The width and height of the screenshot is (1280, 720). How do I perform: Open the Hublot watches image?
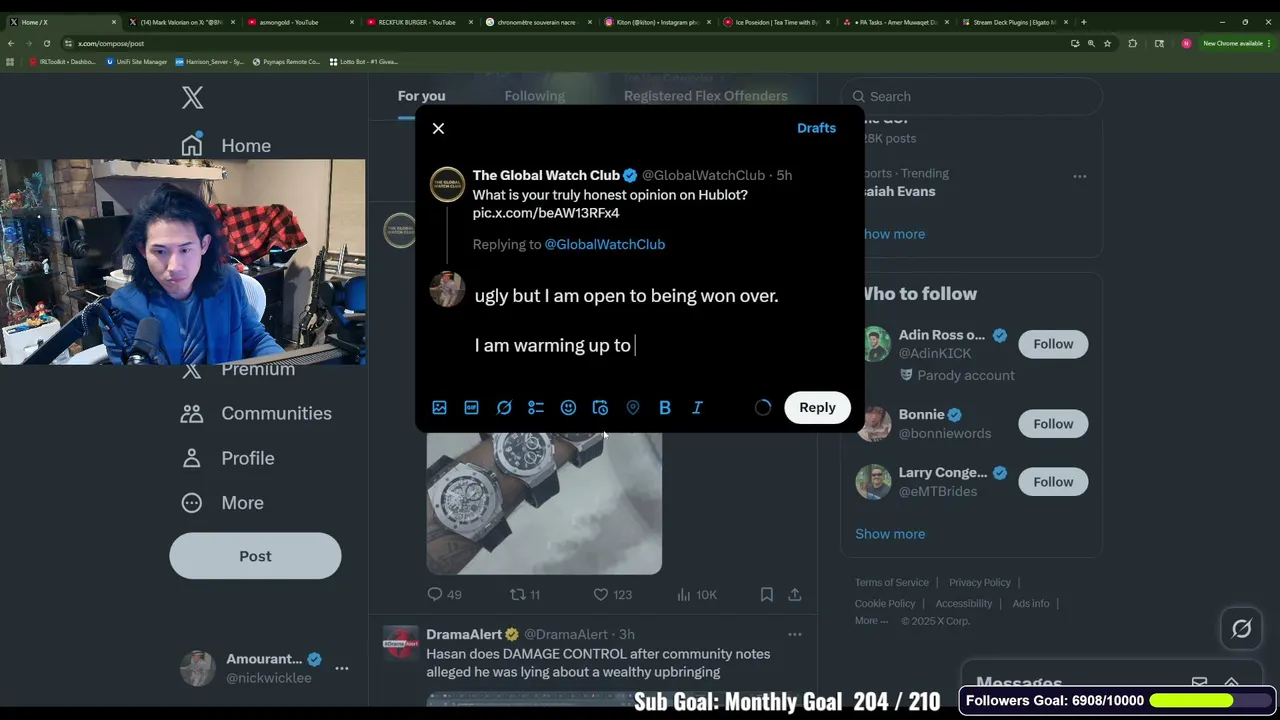point(544,503)
